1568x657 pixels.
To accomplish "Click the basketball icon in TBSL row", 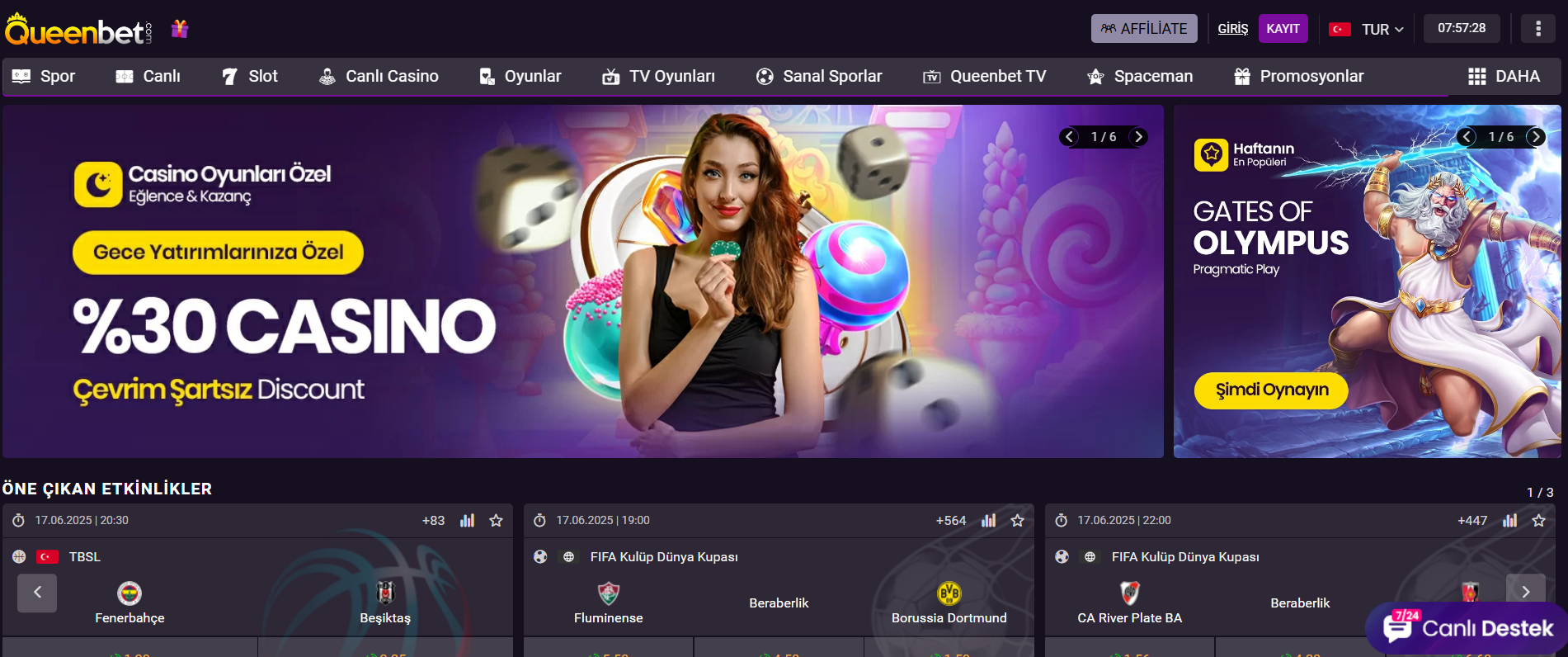I will point(19,557).
